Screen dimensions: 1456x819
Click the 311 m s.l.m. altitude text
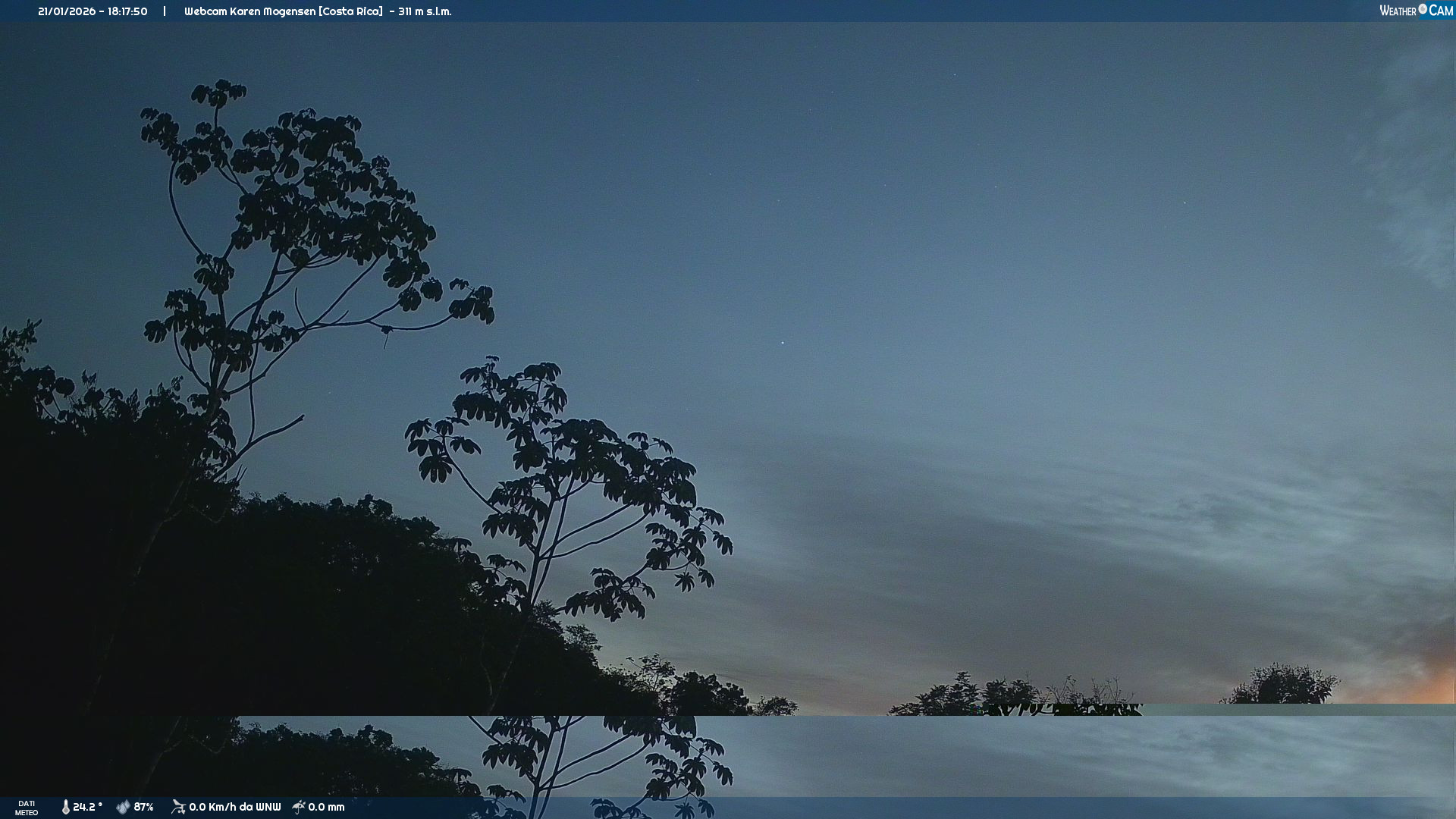pos(425,11)
